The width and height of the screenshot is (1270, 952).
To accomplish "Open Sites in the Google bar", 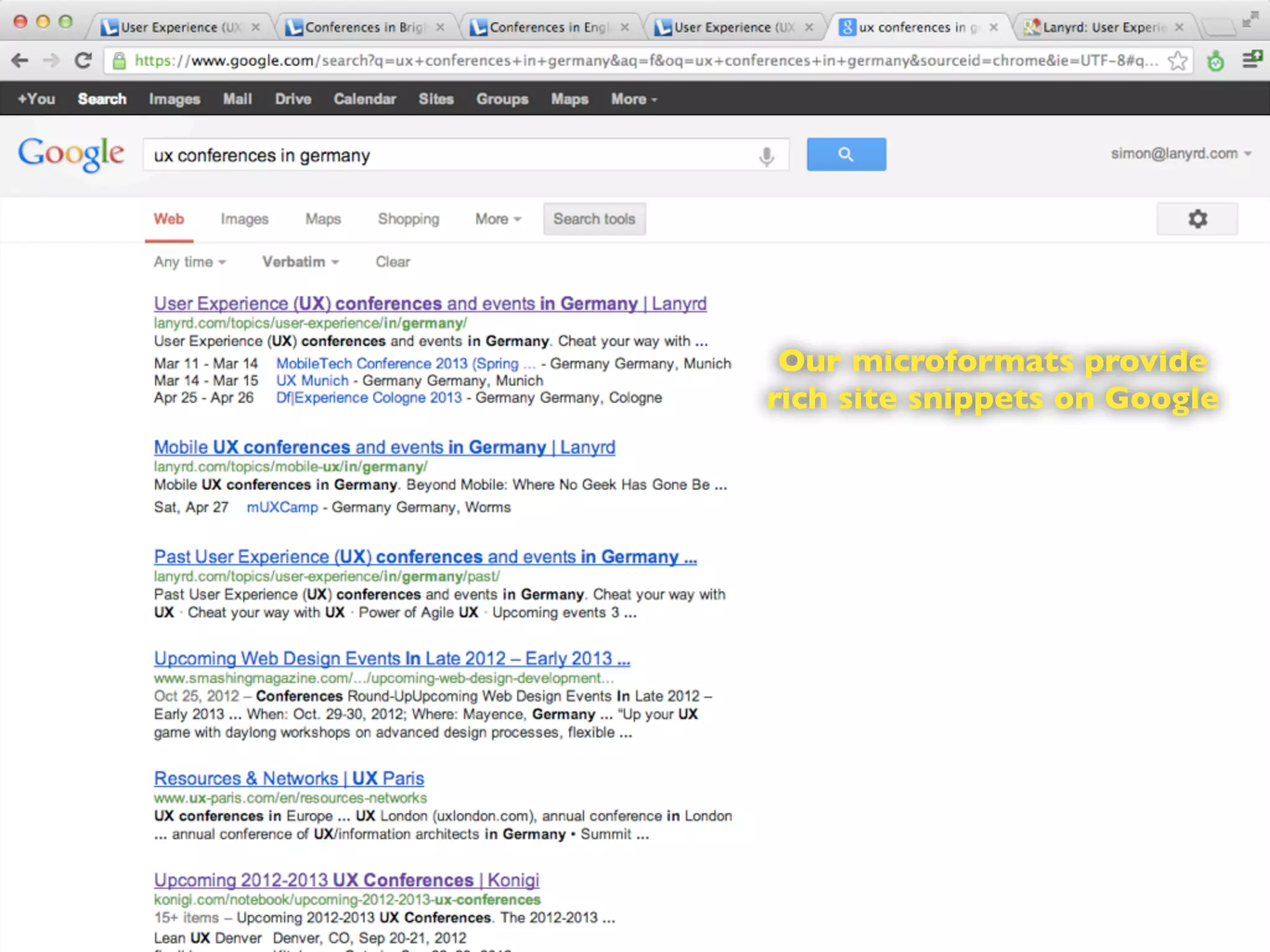I will pyautogui.click(x=436, y=99).
